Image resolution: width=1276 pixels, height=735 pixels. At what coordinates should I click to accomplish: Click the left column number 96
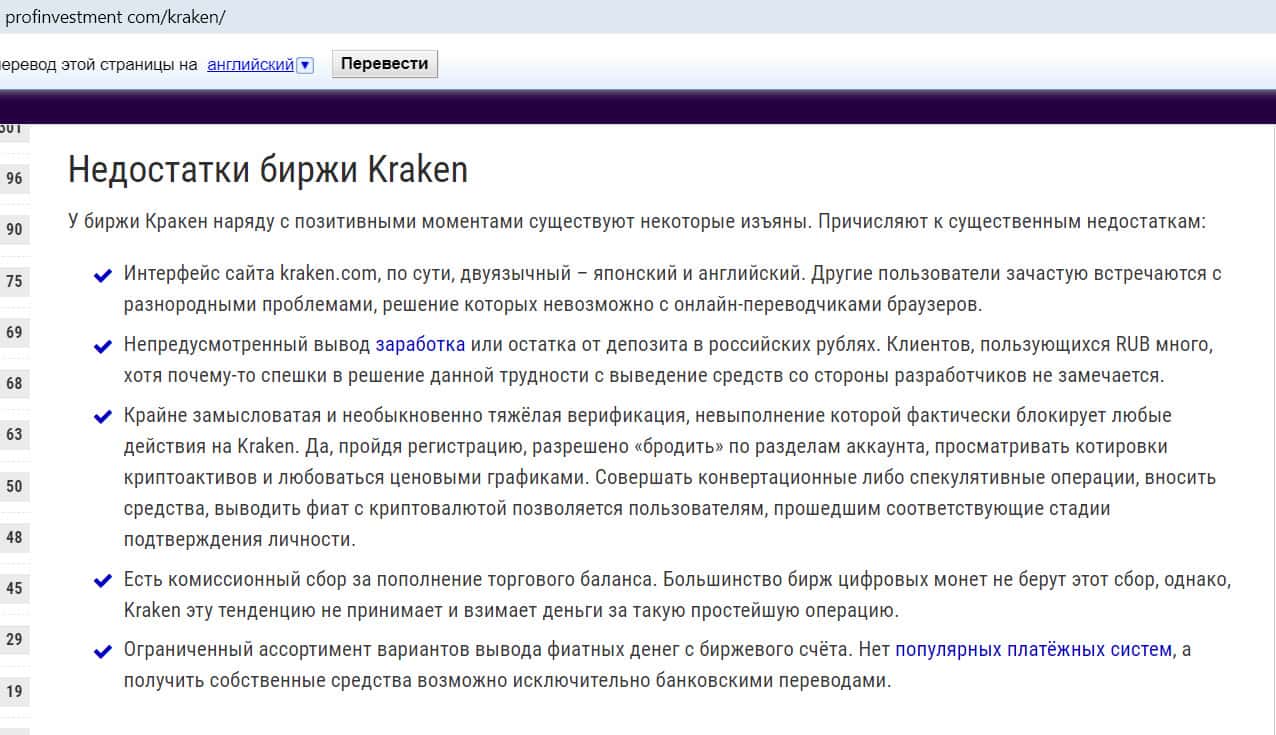[x=14, y=178]
